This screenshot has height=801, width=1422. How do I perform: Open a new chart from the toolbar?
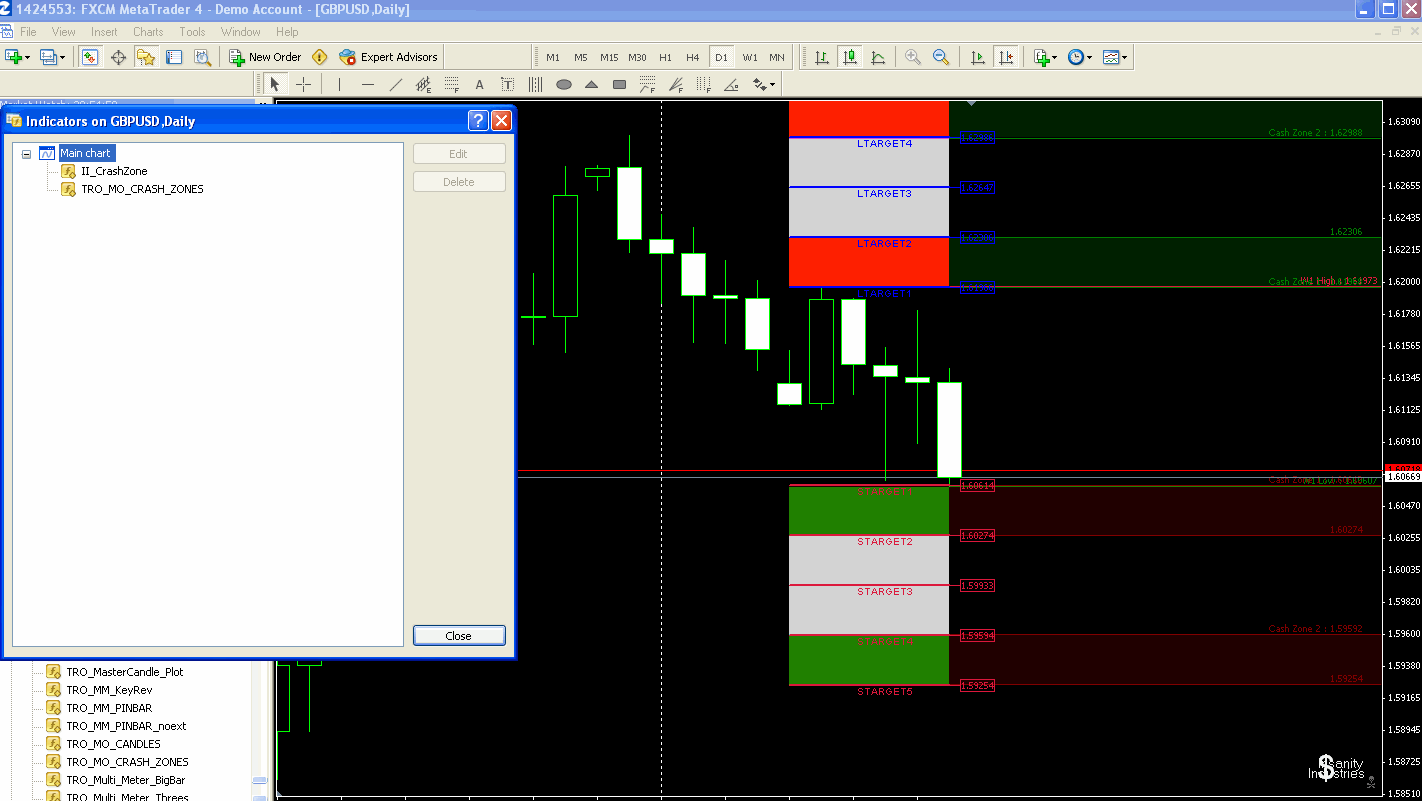(14, 57)
